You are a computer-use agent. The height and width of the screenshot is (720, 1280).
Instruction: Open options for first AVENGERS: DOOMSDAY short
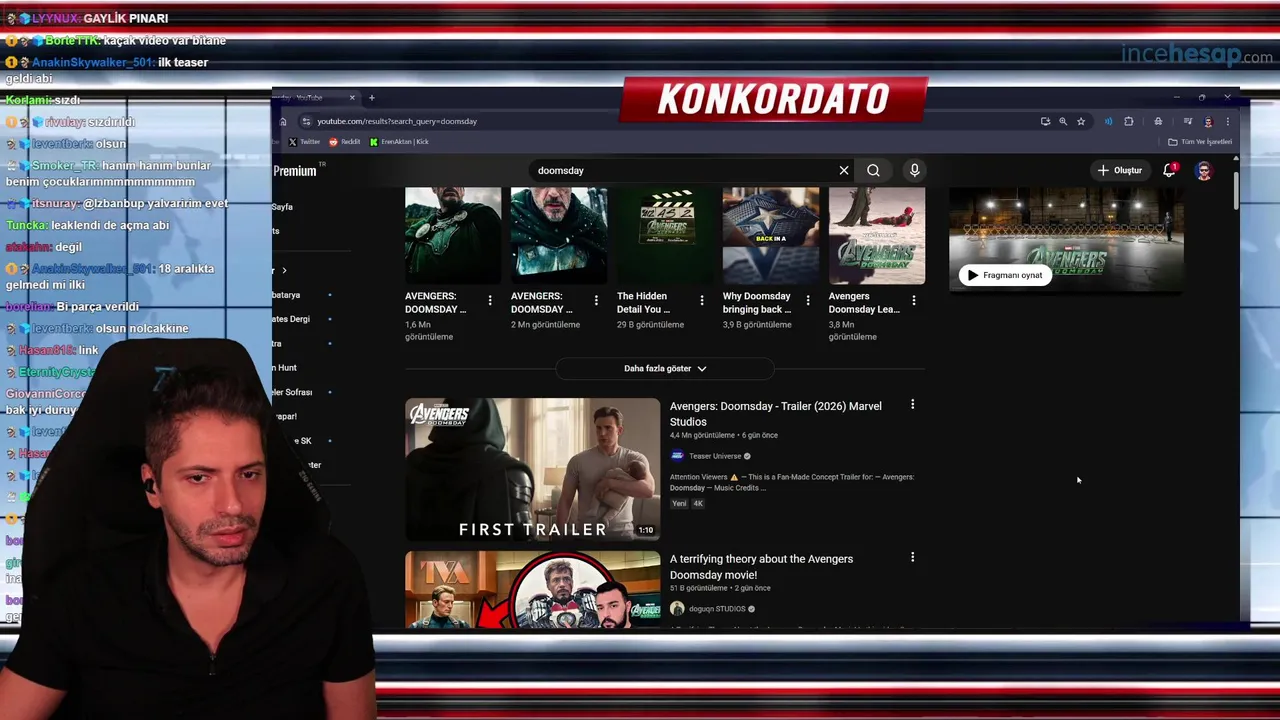(x=490, y=300)
